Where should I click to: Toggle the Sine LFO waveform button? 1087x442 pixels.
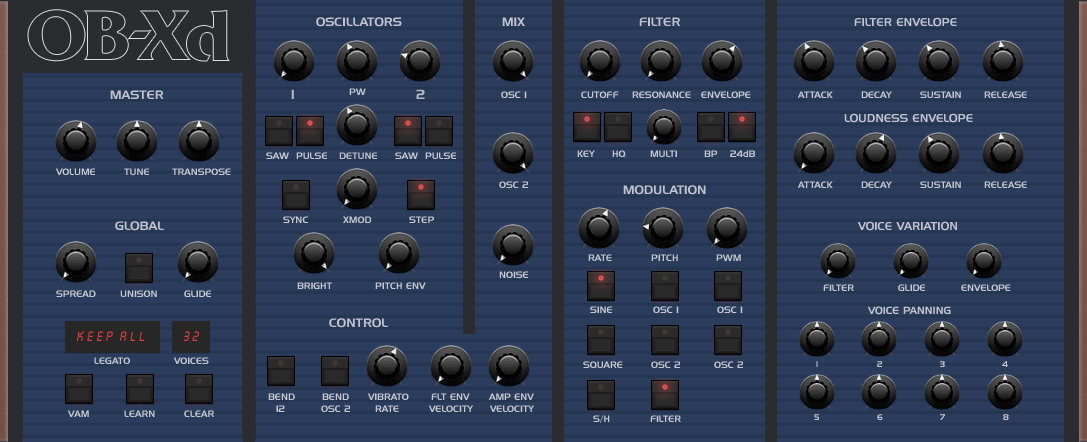[600, 285]
